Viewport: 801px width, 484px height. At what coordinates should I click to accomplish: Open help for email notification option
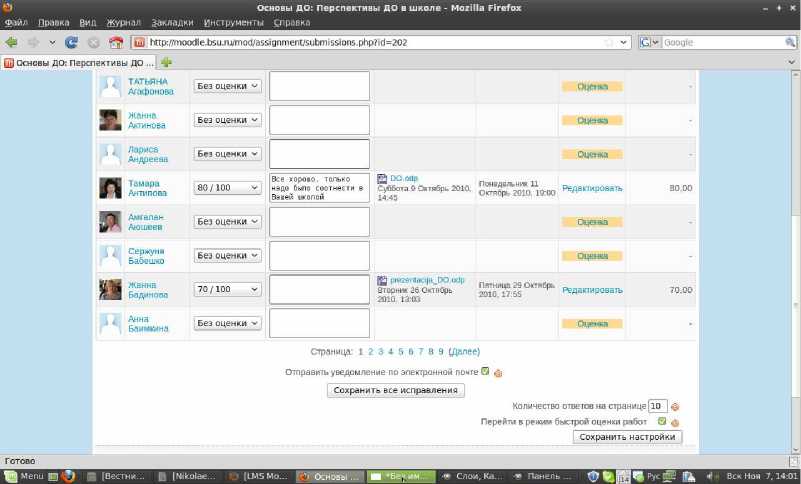(498, 373)
